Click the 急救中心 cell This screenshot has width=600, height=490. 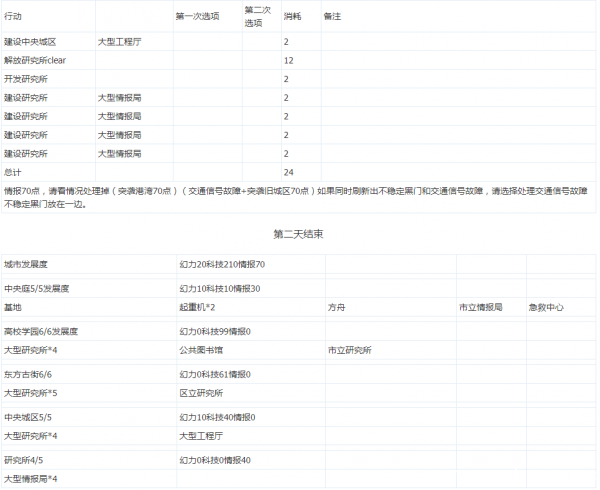tap(546, 307)
